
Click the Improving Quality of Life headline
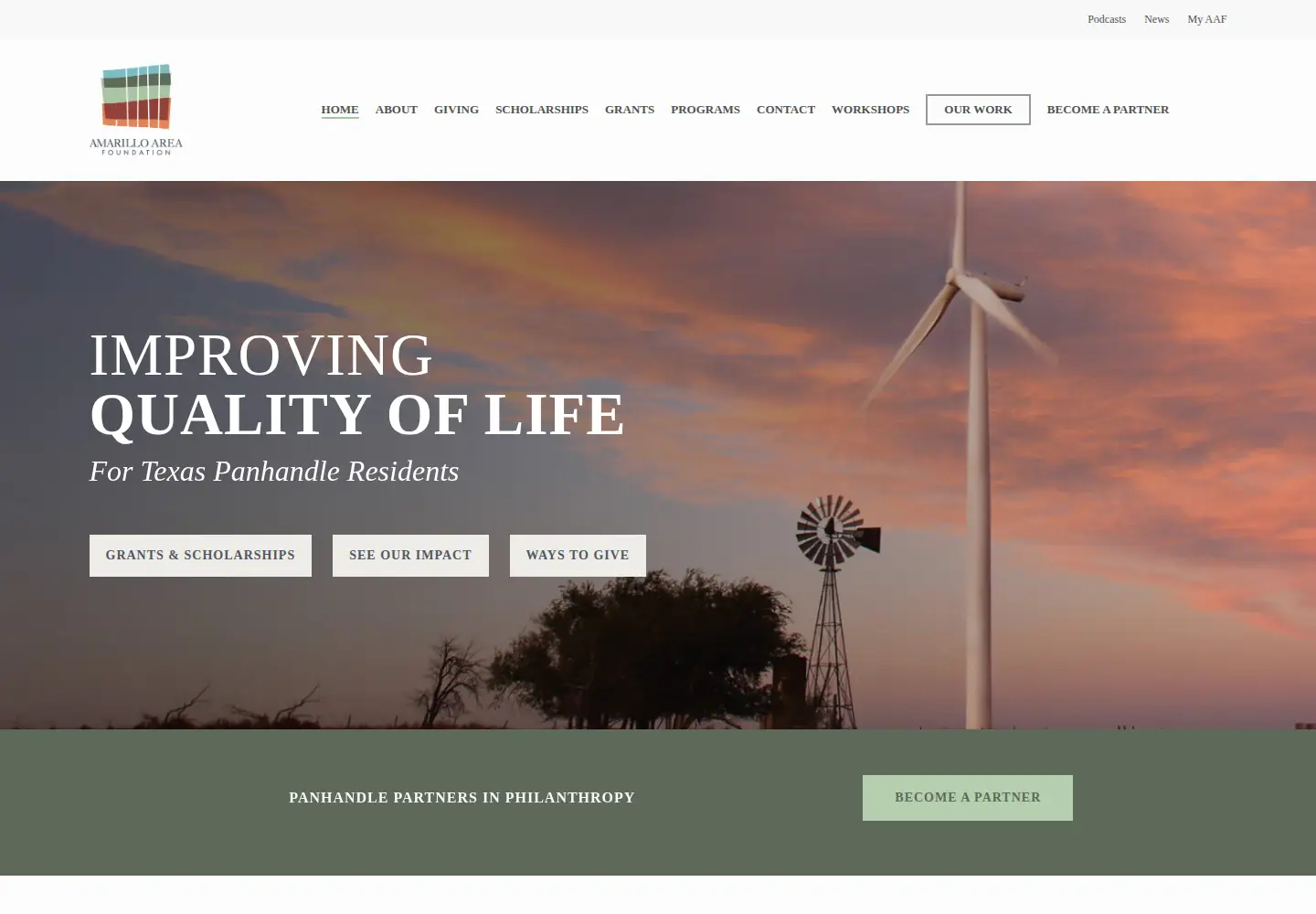(x=357, y=385)
